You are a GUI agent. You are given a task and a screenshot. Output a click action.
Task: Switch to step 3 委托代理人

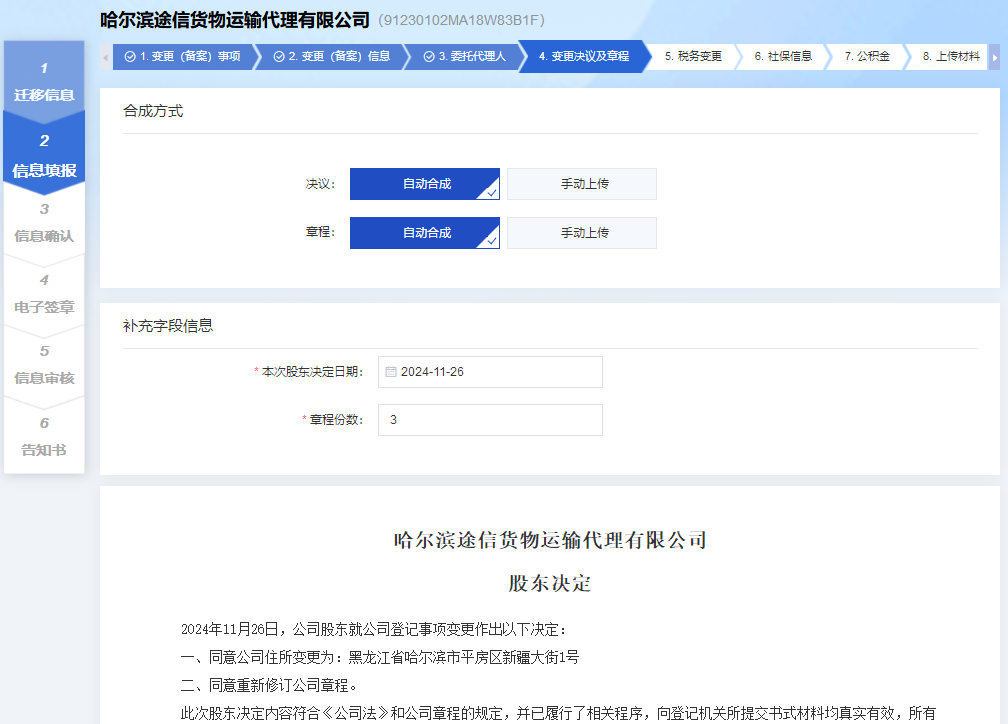pos(464,57)
